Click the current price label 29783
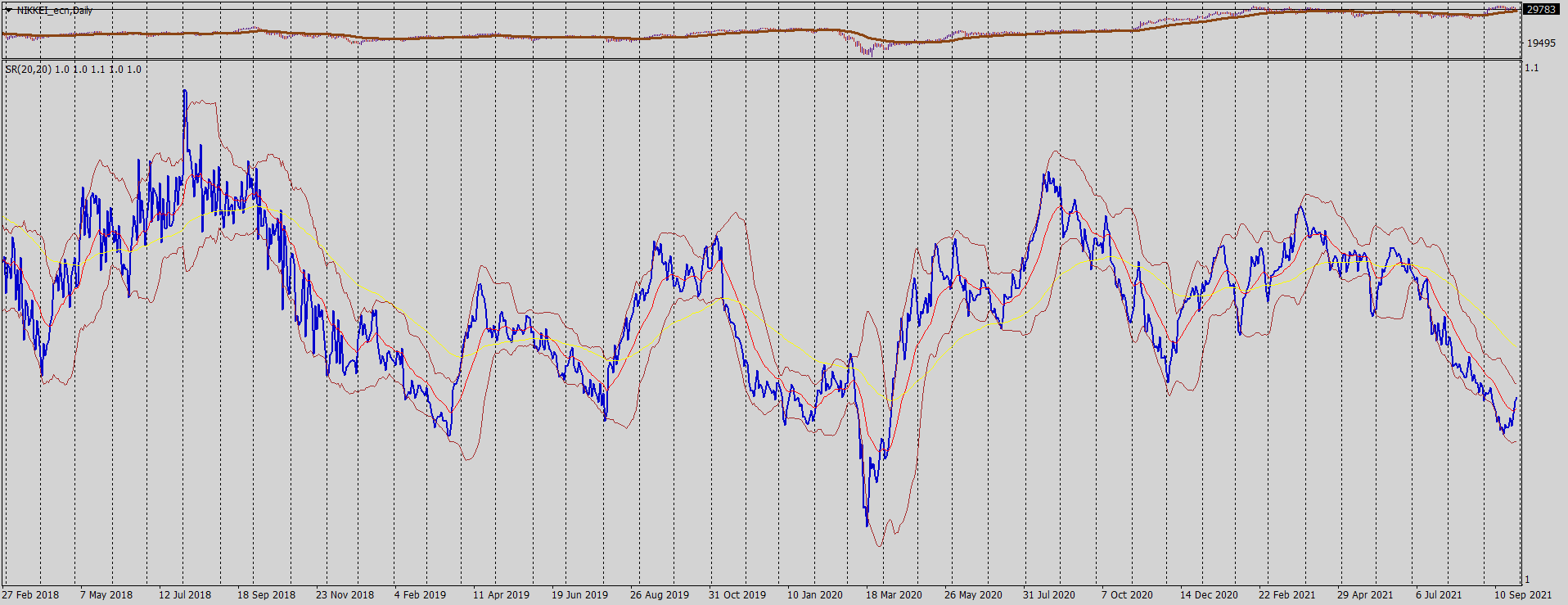1568x605 pixels. (1541, 10)
